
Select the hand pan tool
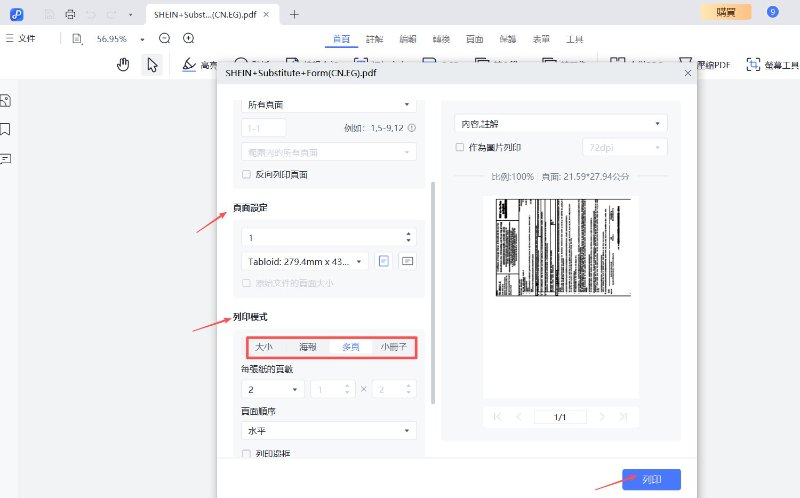[123, 65]
